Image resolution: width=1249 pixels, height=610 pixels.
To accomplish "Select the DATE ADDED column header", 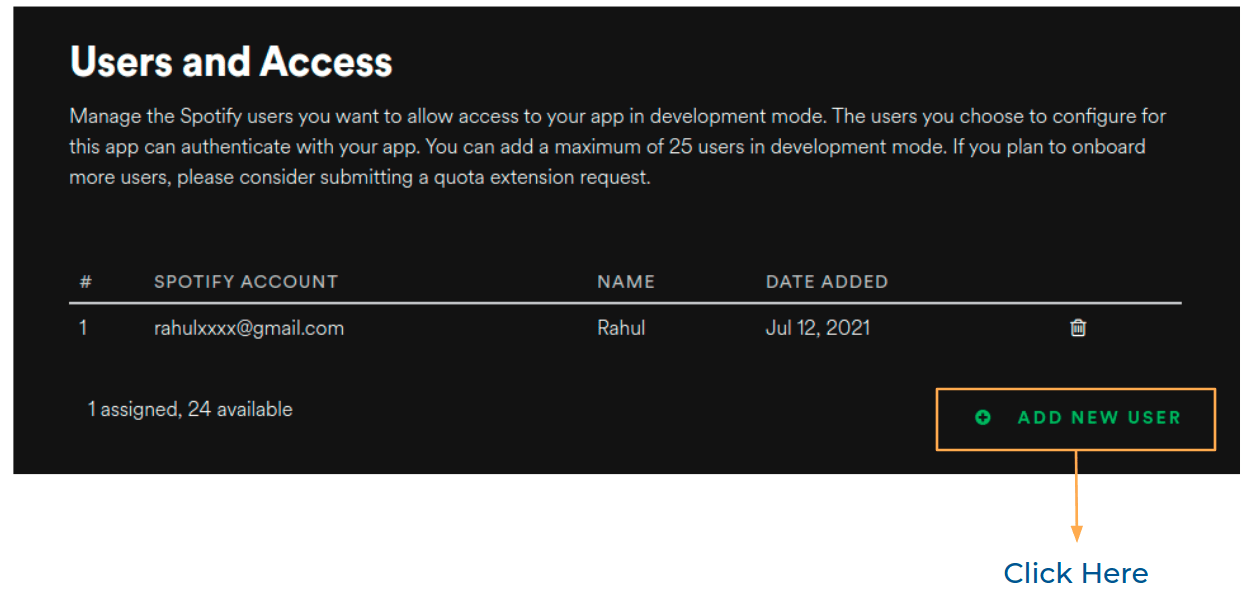I will coord(827,282).
